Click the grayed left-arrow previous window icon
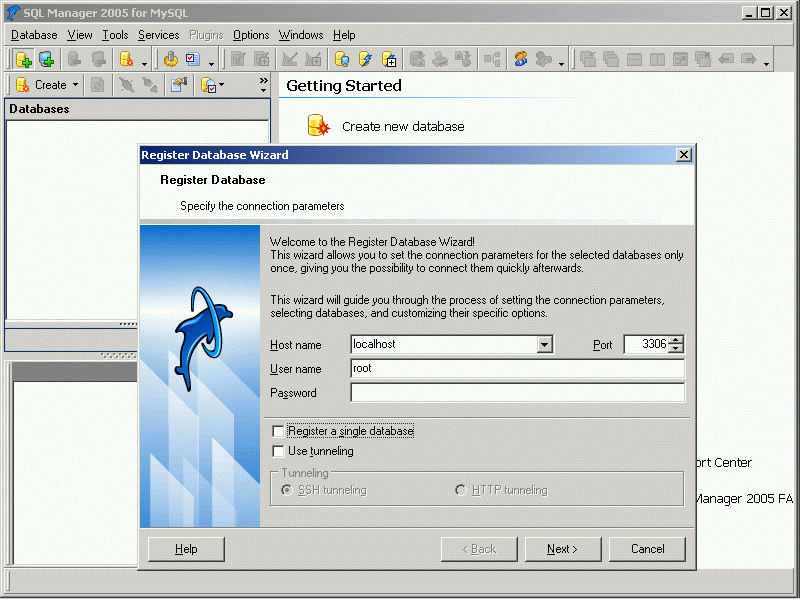Viewport: 800px width, 600px height. (726, 59)
